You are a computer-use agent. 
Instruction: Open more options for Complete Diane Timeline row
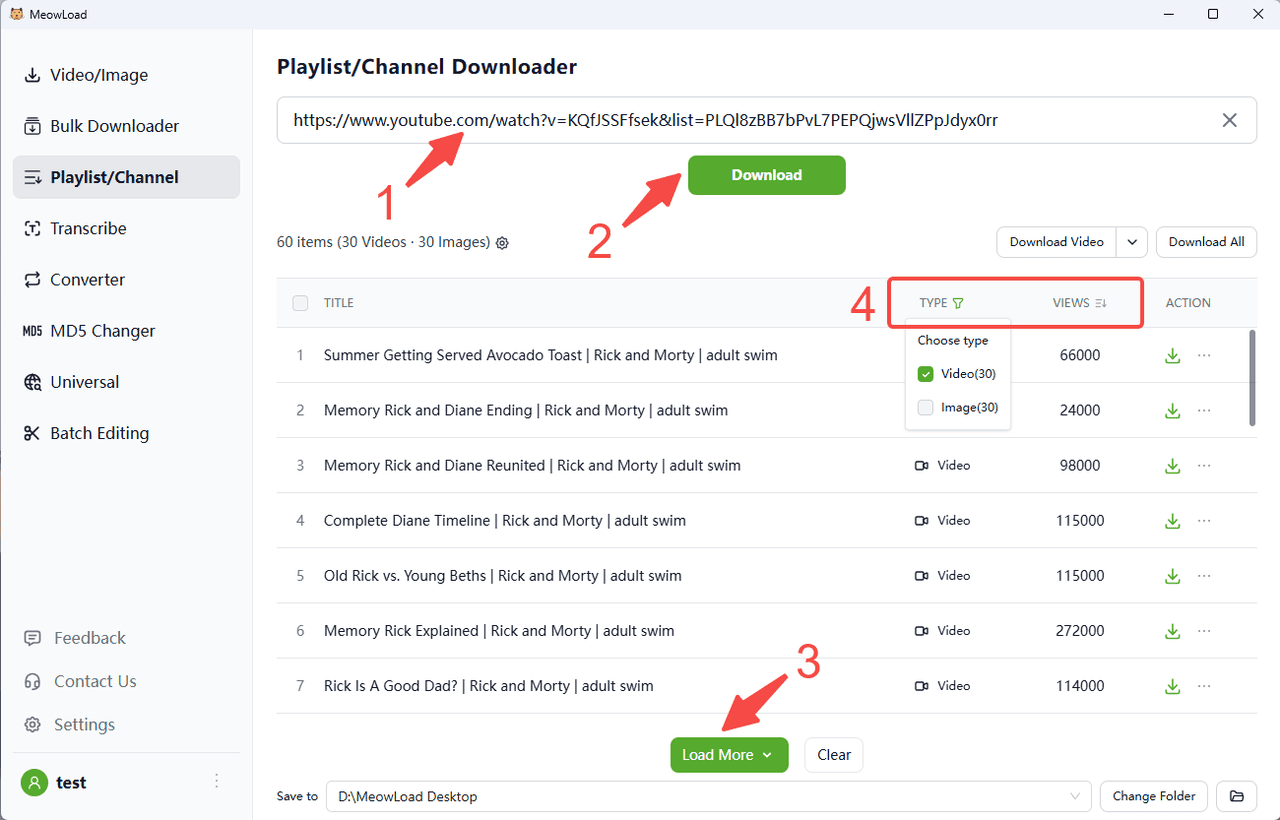[x=1204, y=520]
